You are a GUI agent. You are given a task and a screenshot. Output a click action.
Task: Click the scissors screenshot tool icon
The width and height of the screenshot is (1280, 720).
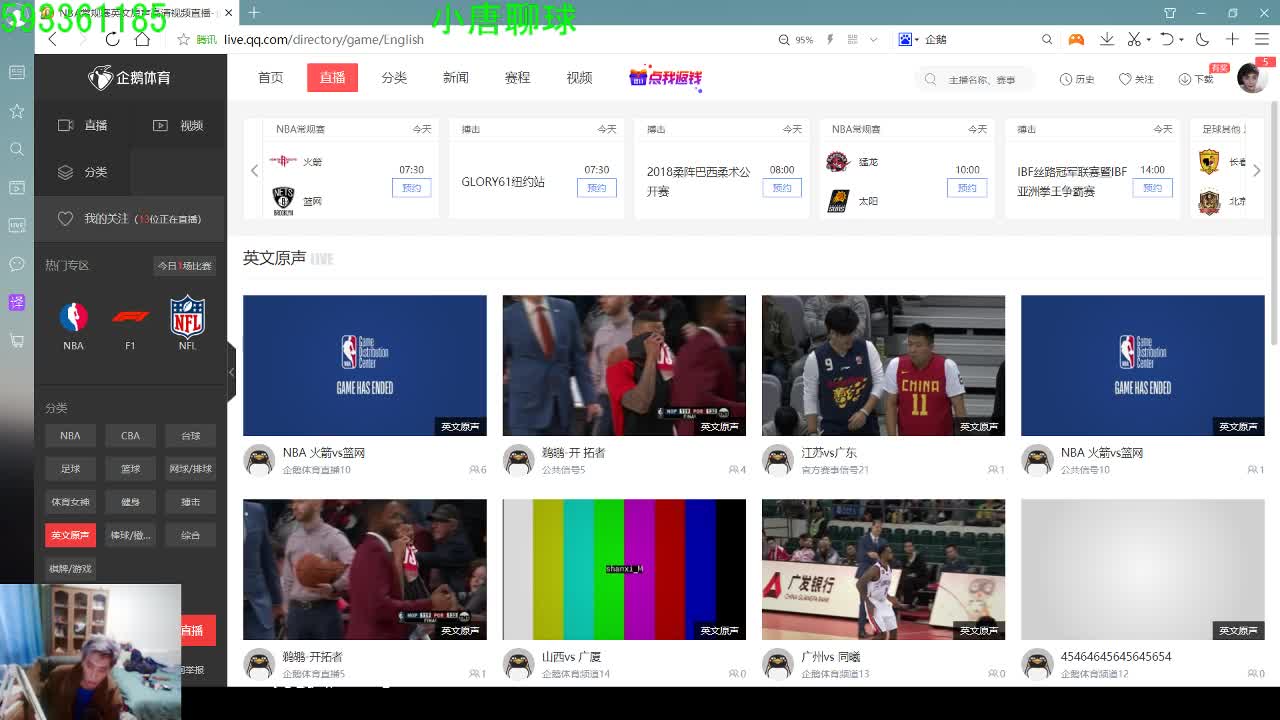click(1134, 39)
